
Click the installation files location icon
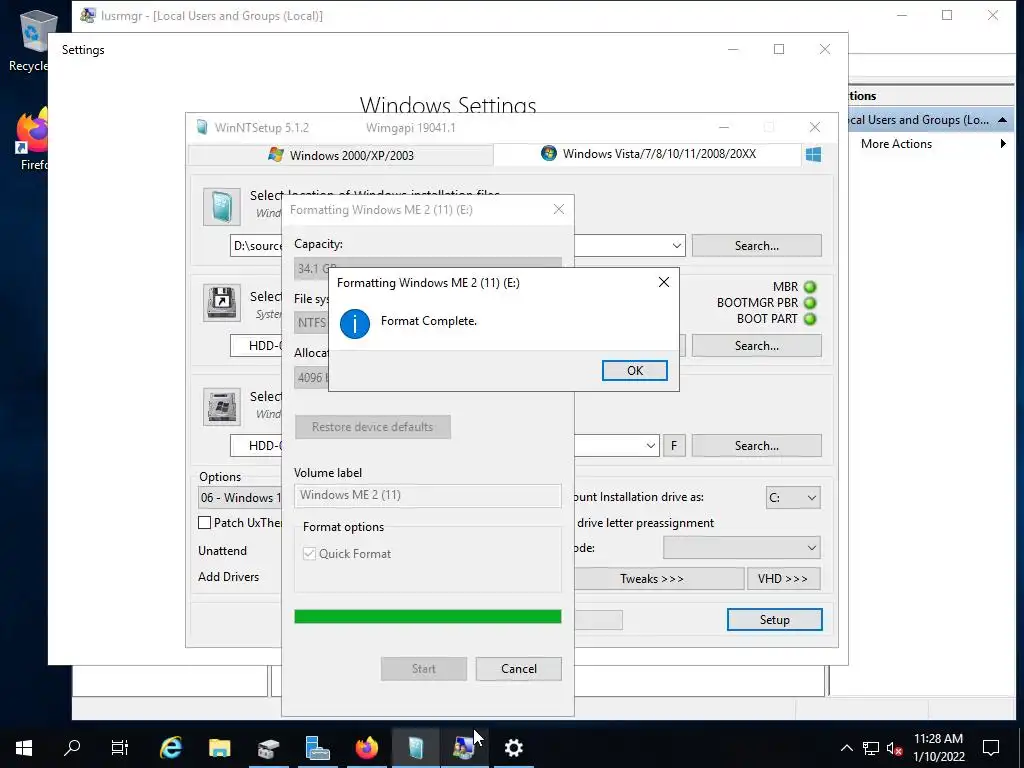221,207
